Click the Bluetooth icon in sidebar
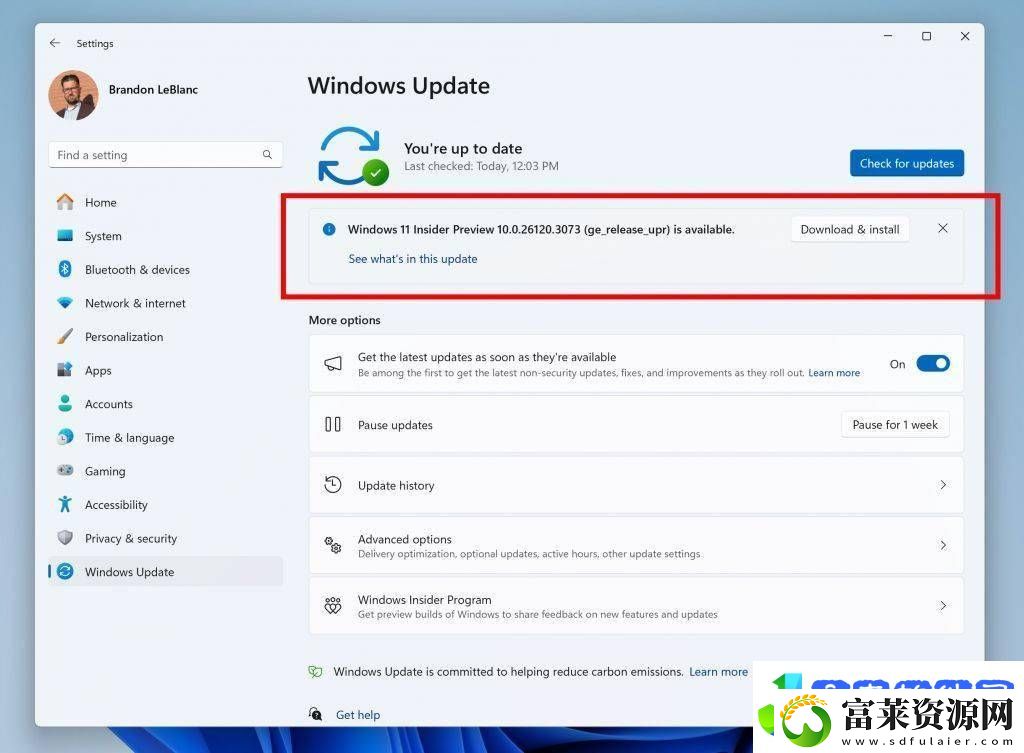This screenshot has width=1024, height=753. click(65, 269)
